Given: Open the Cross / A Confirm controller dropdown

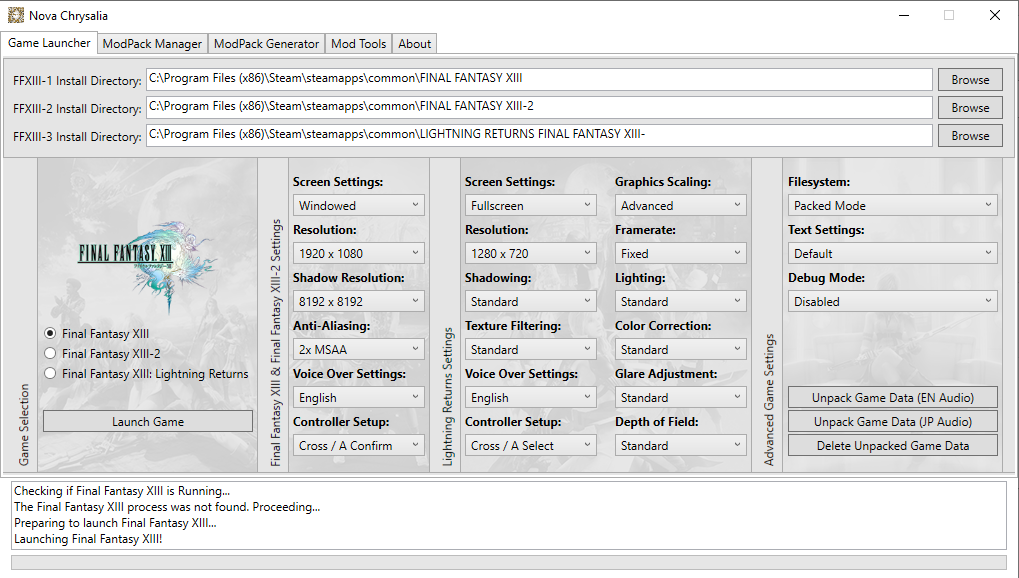Looking at the screenshot, I should point(359,445).
